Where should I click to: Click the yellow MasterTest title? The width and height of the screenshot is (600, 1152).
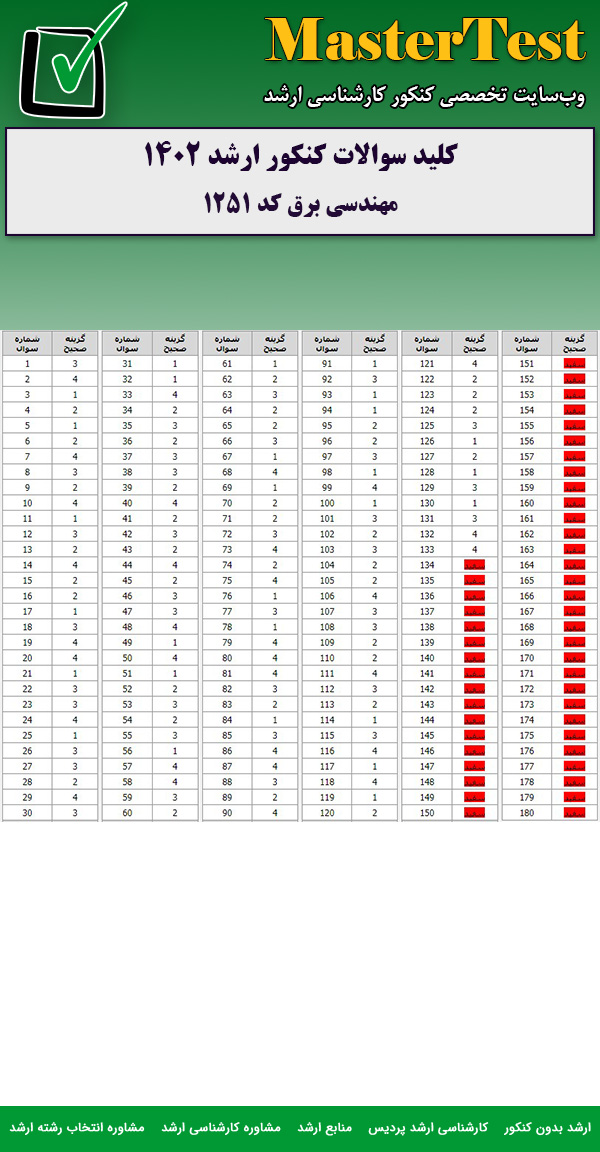pyautogui.click(x=425, y=42)
